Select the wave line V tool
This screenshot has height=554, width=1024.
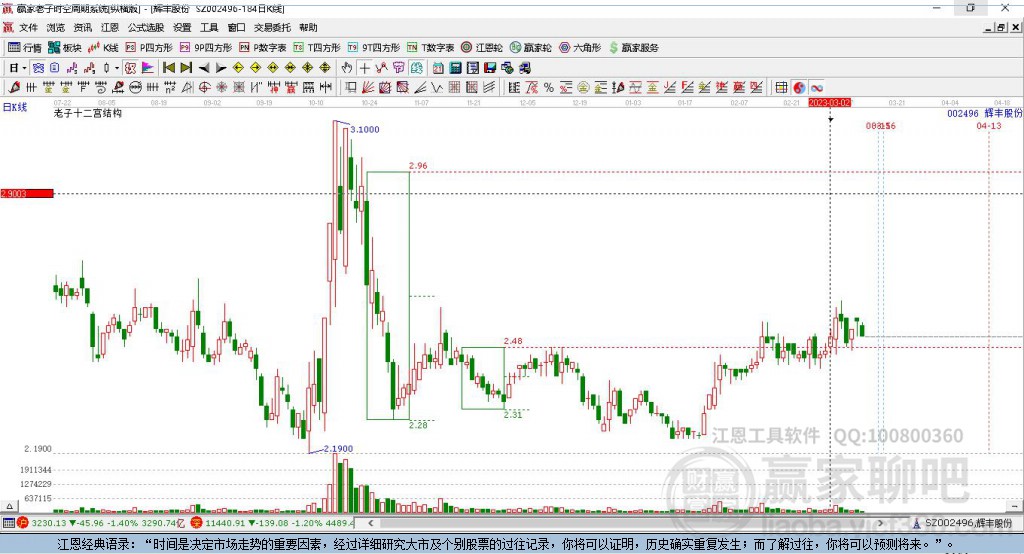coord(437,88)
